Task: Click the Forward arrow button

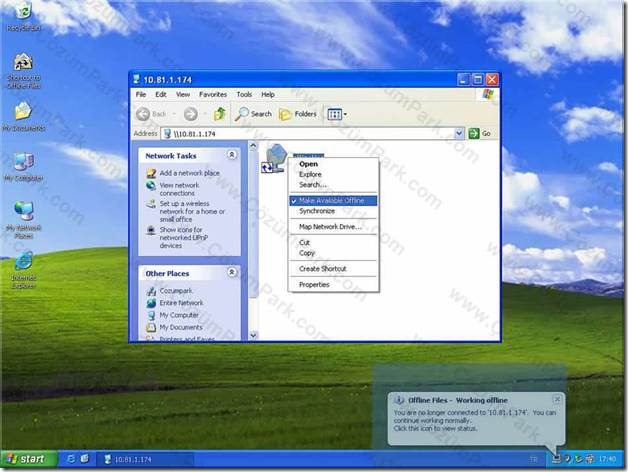Action: pyautogui.click(x=191, y=114)
